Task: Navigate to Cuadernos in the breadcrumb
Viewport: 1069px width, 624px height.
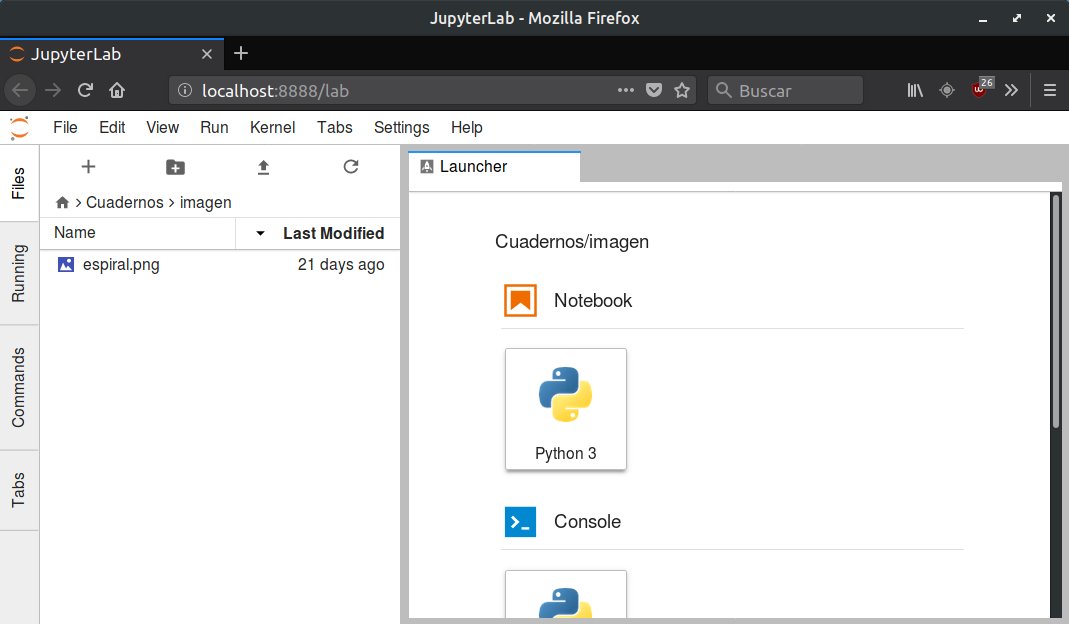Action: coord(124,202)
